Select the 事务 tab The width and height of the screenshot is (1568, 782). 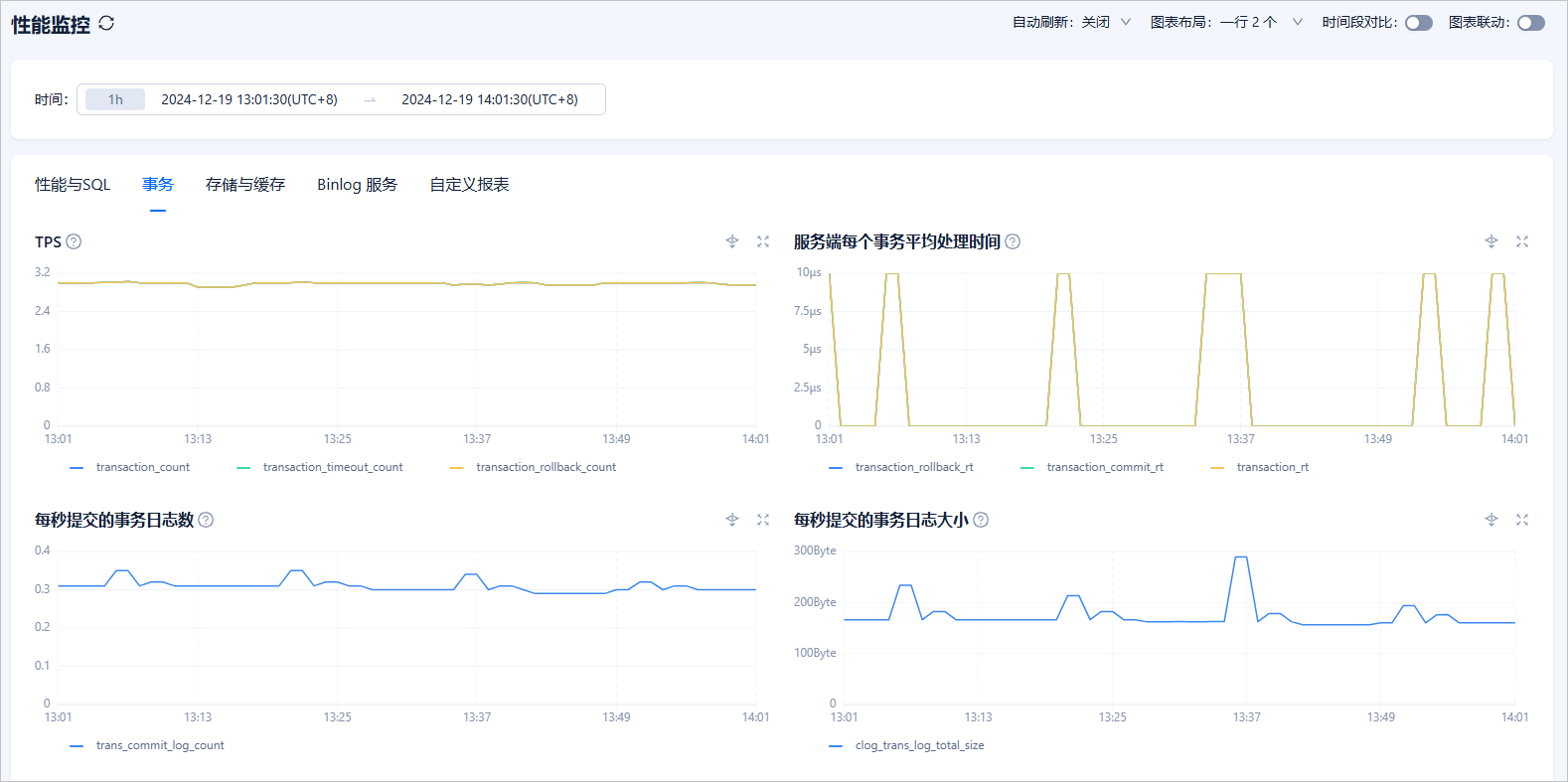(158, 185)
